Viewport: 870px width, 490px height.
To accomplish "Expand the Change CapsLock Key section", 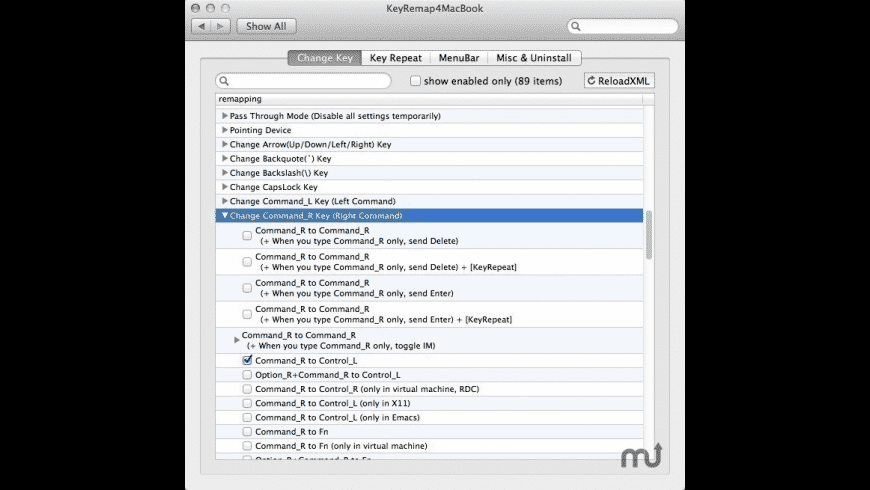I will coord(225,187).
